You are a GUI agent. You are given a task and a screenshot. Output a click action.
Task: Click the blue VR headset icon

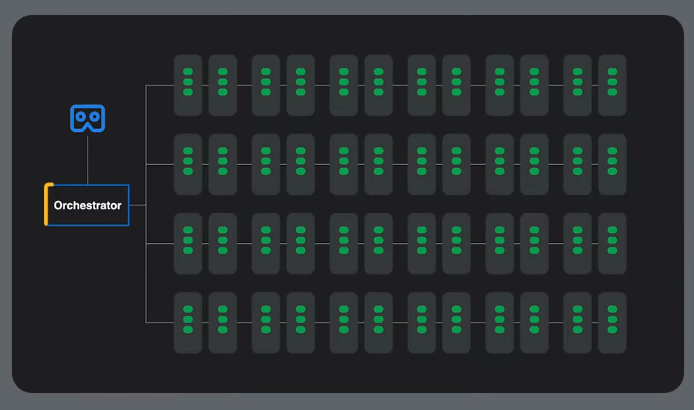(x=87, y=119)
